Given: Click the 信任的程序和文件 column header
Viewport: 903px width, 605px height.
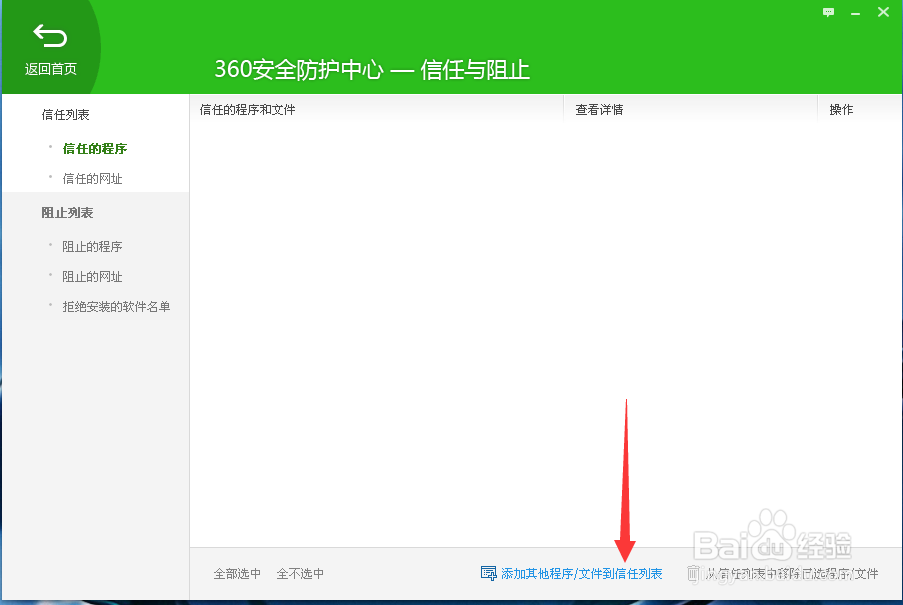Looking at the screenshot, I should click(x=248, y=109).
